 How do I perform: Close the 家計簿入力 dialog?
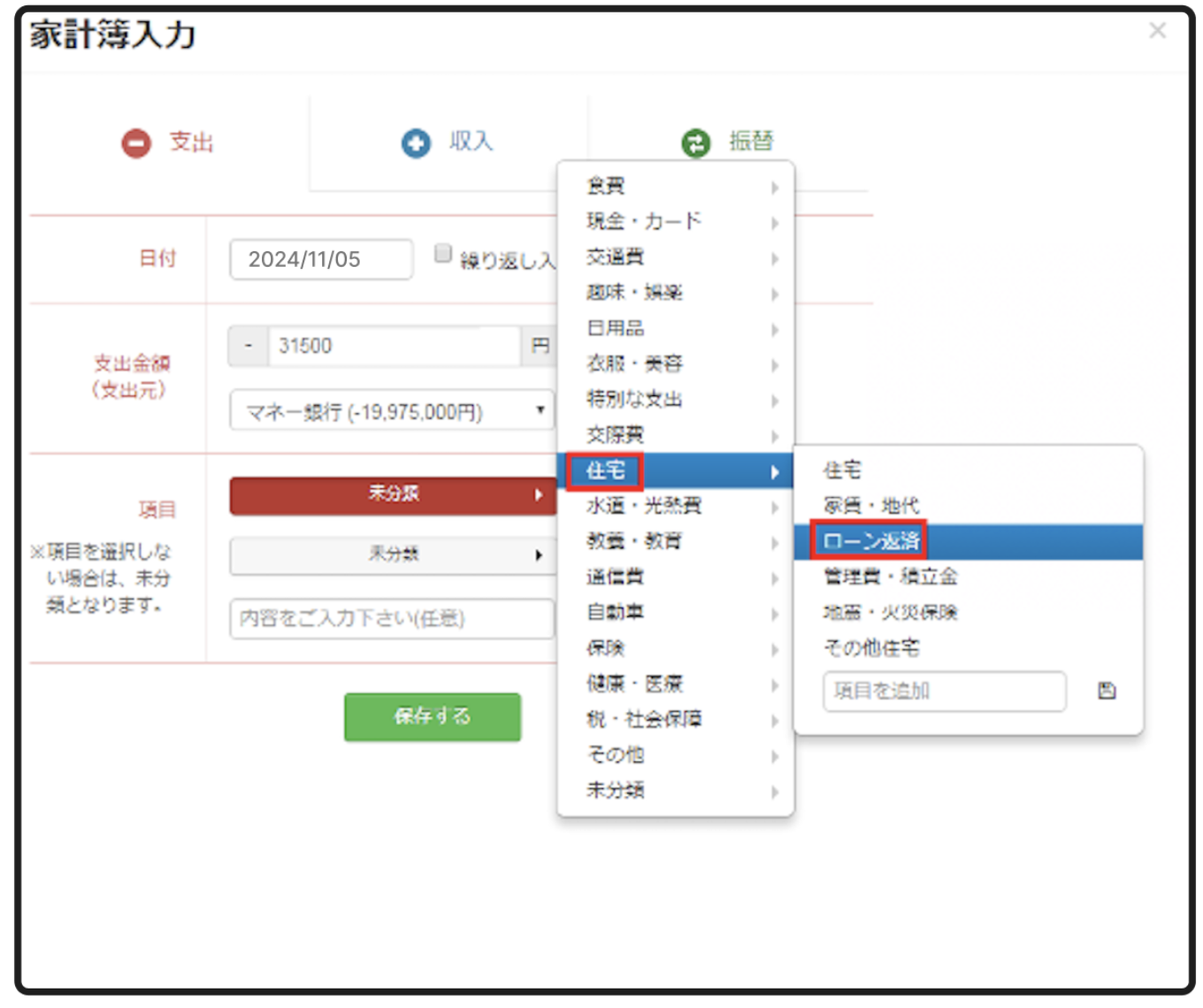click(1157, 31)
